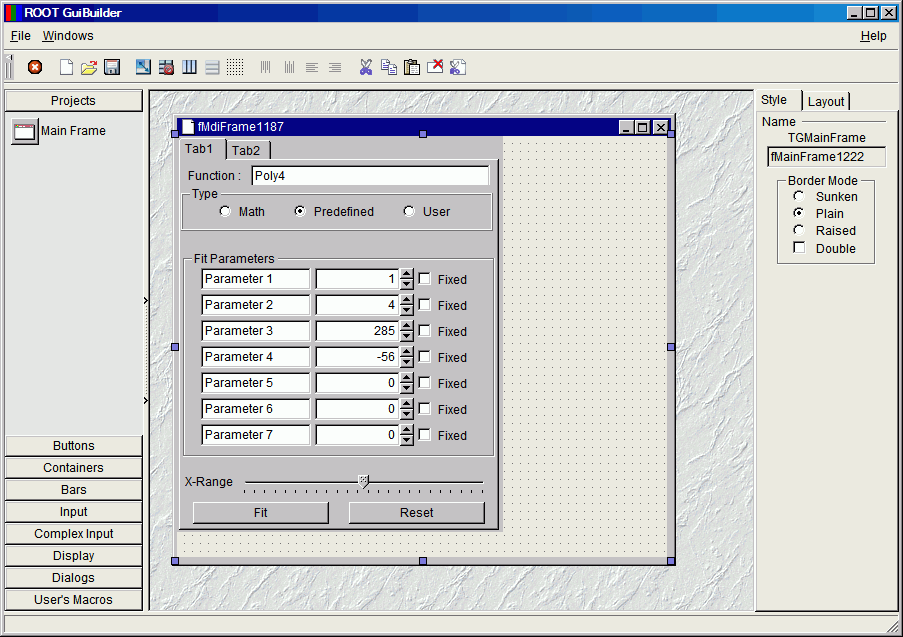Click the vertical columns layout icon

click(x=190, y=67)
